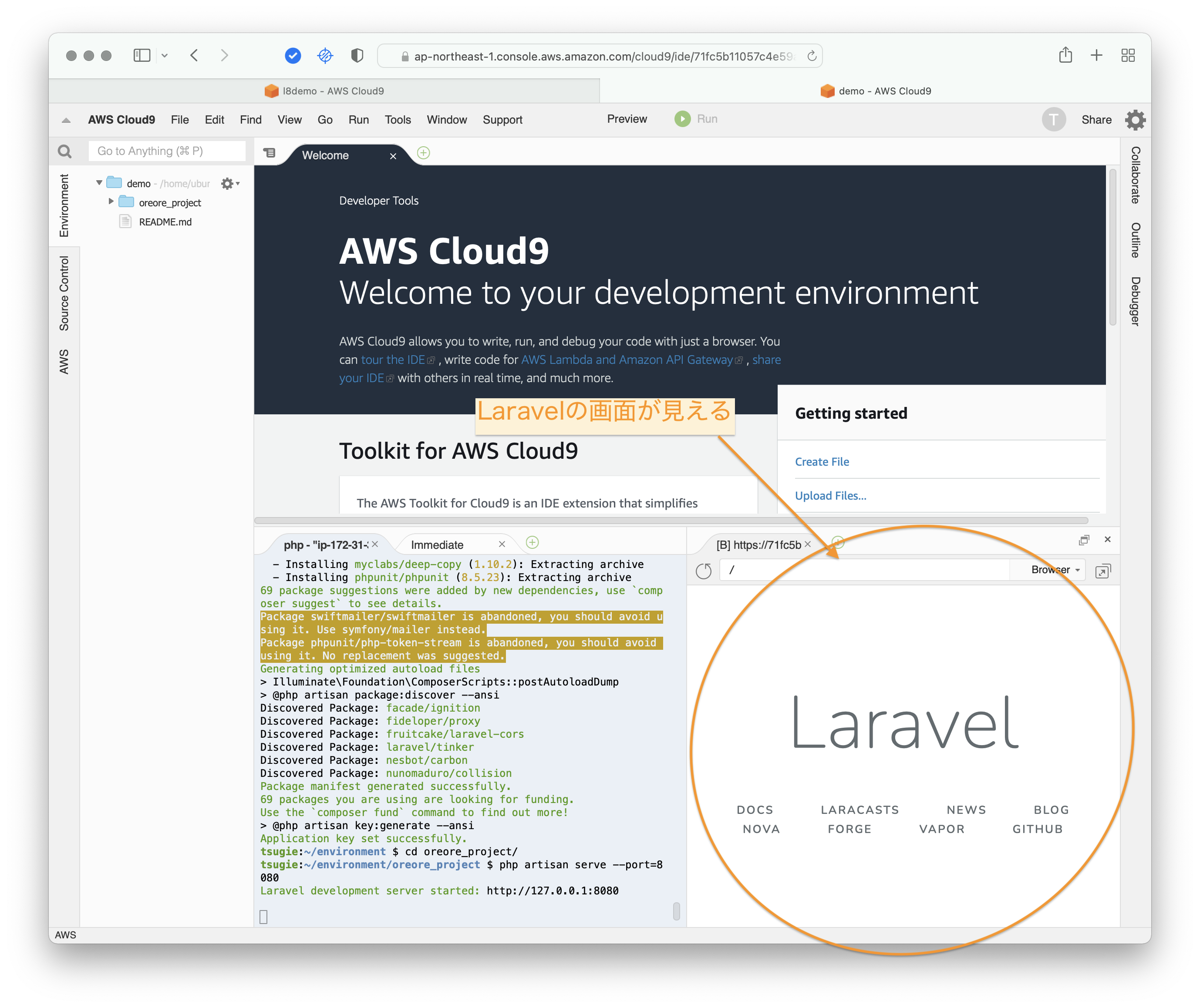
Task: Click the Share button
Action: point(1096,120)
